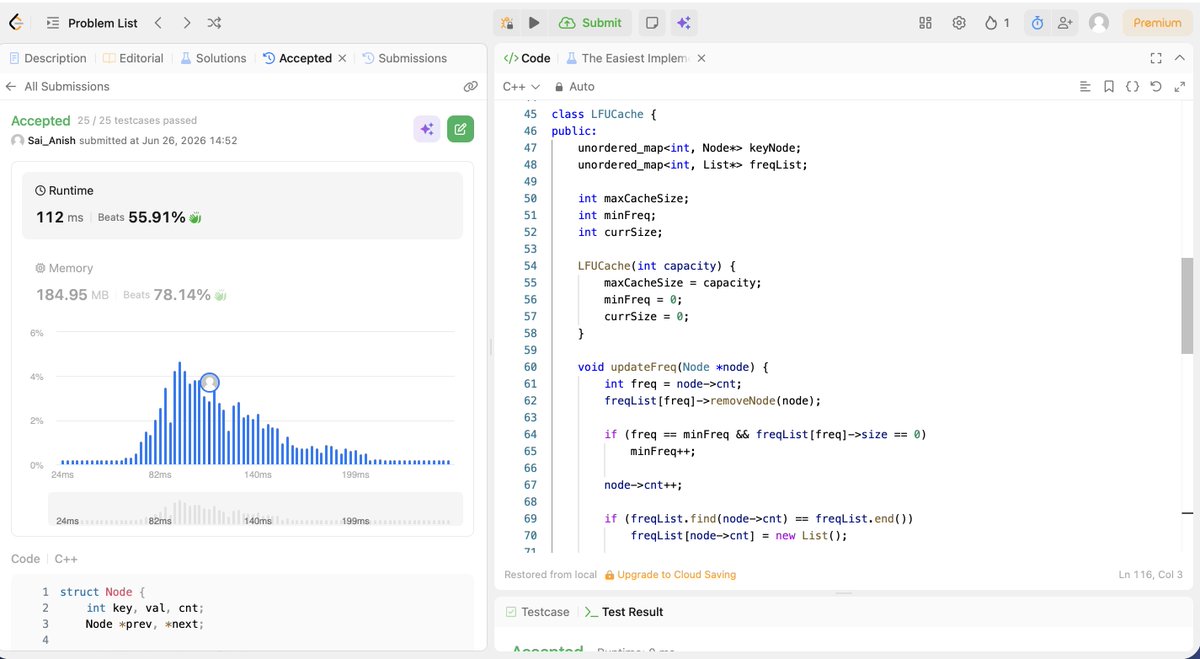The image size is (1200, 659).
Task: Go back to All Submissions
Action: tap(57, 86)
